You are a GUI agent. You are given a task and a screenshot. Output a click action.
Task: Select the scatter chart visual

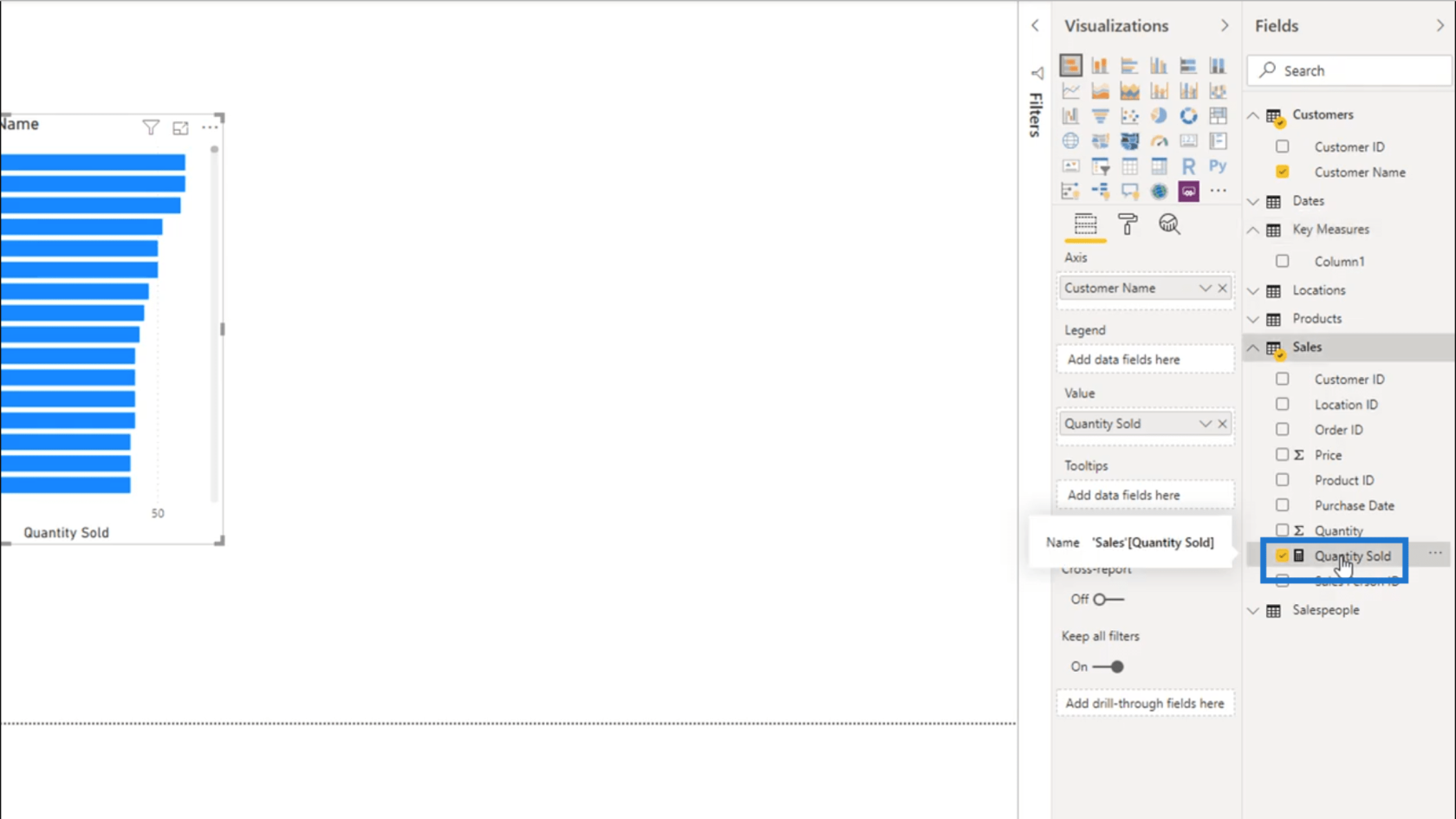pos(1129,115)
